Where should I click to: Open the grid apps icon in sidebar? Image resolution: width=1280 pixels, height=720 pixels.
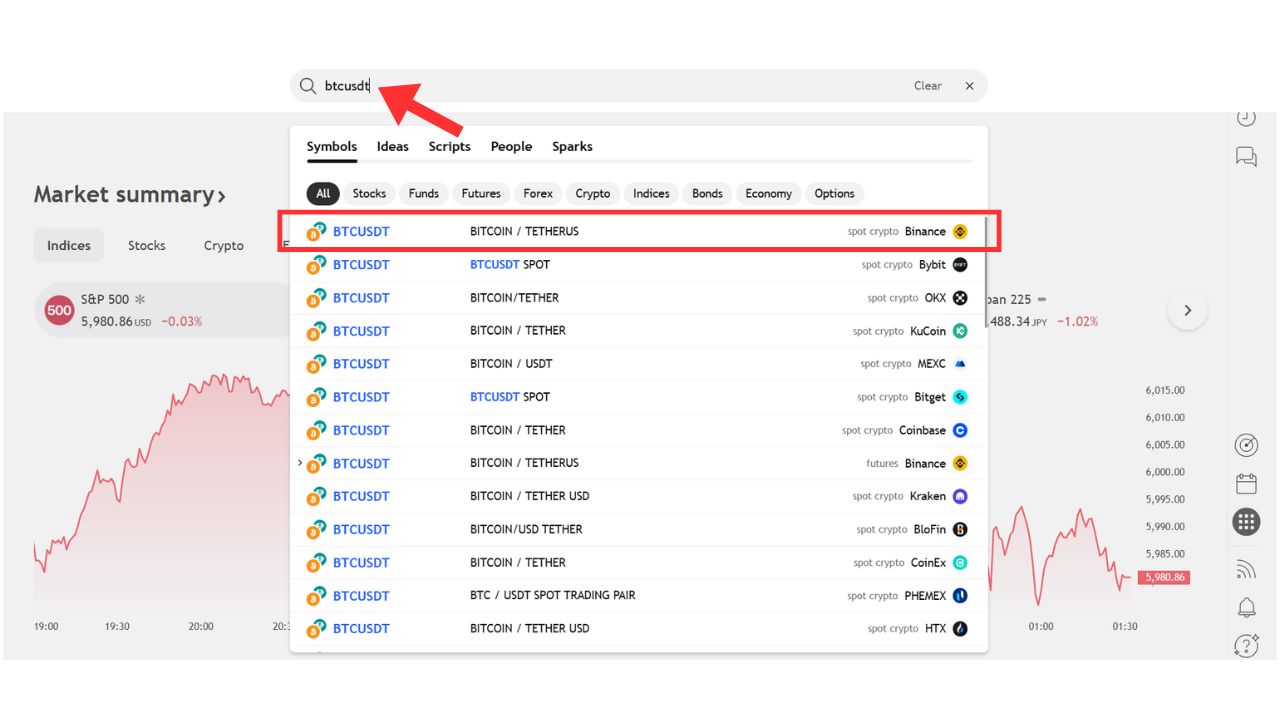coord(1246,521)
